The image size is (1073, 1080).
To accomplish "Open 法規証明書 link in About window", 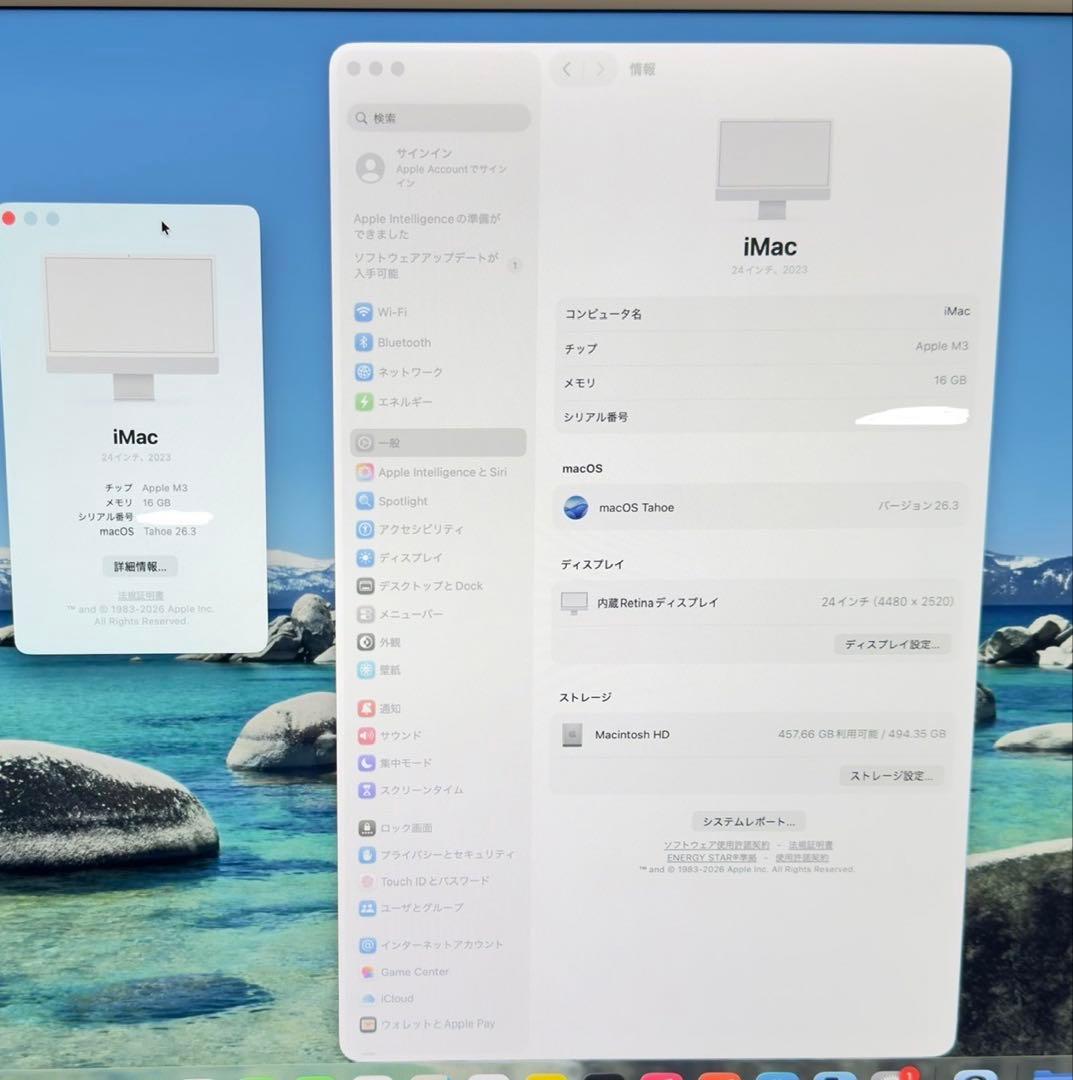I will pyautogui.click(x=140, y=596).
